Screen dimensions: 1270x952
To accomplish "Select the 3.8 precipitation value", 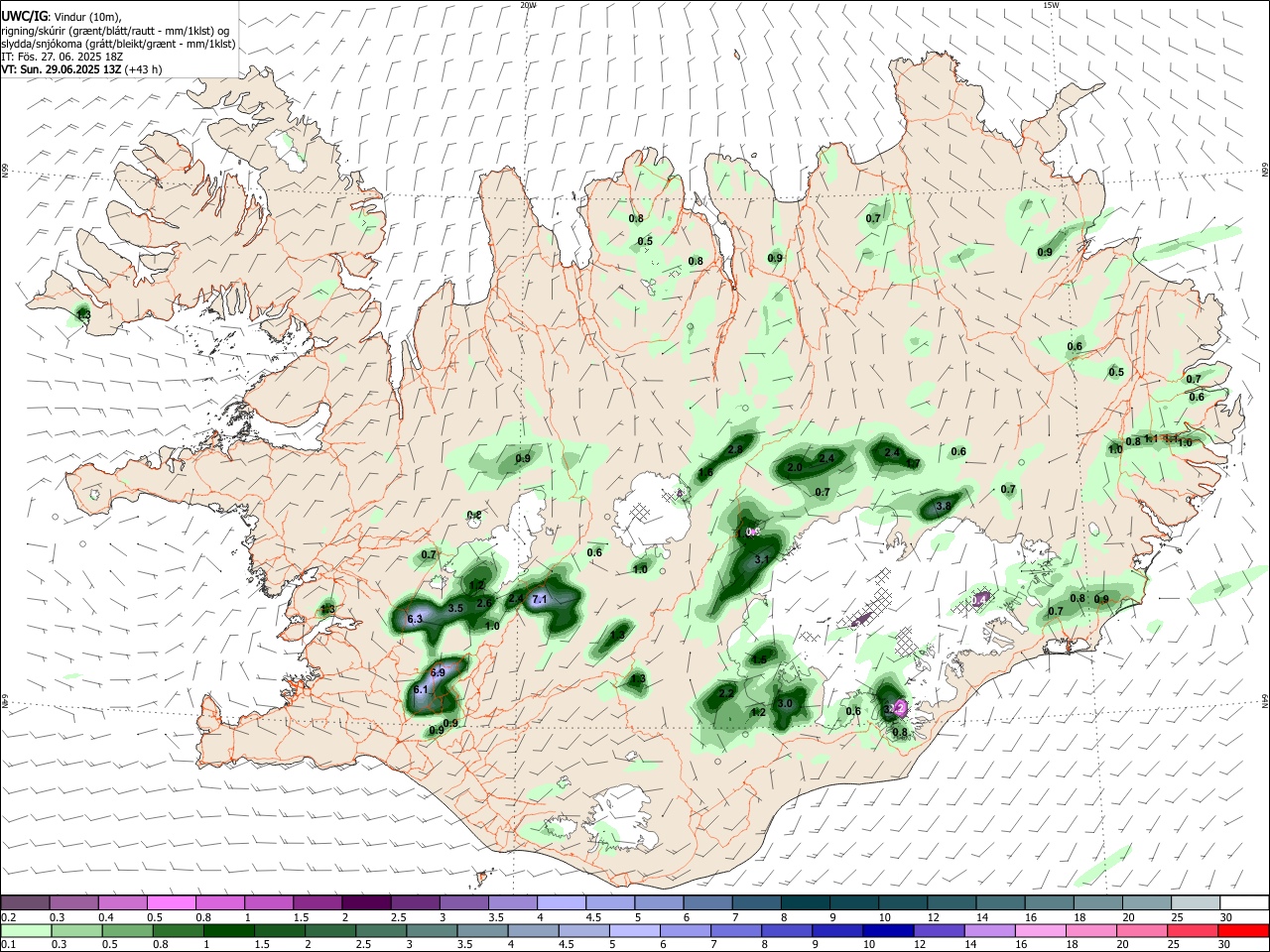I will pos(944,506).
